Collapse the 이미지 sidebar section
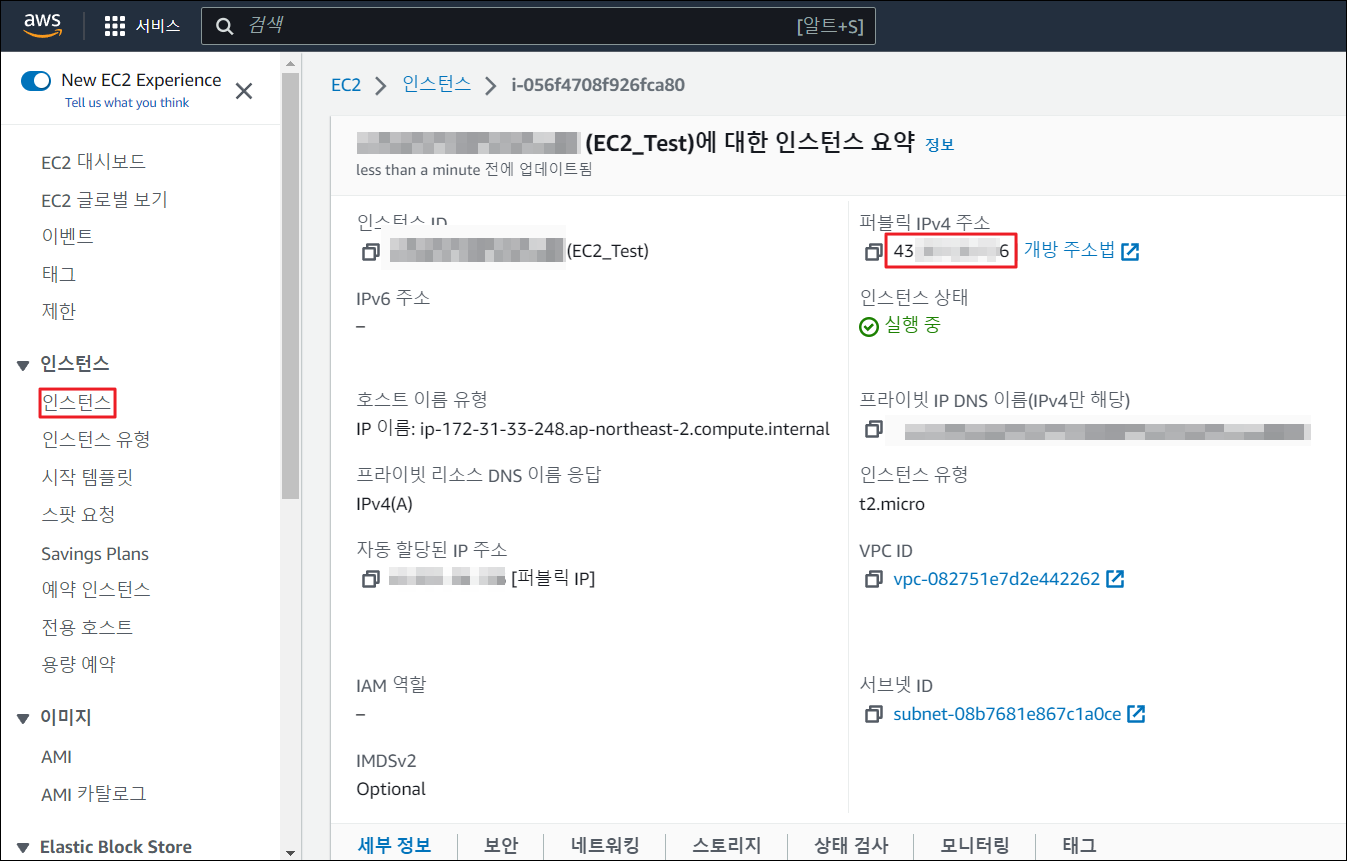The image size is (1347, 861). (x=23, y=719)
